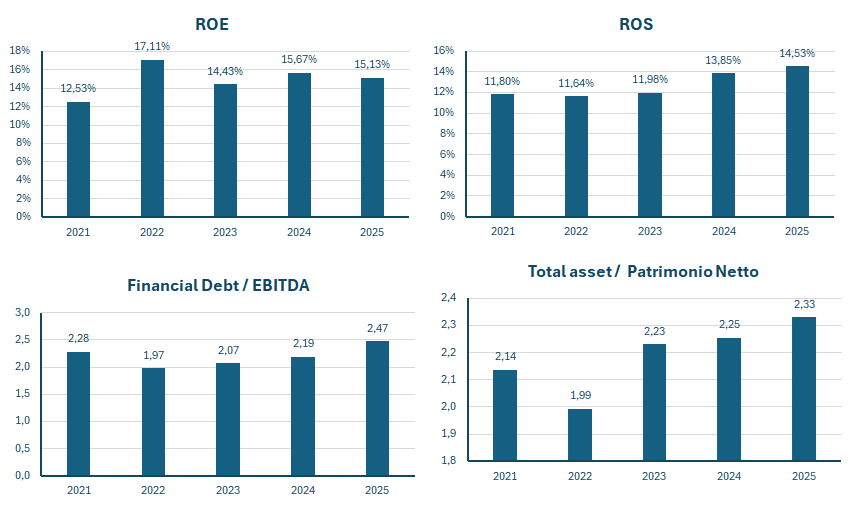Select the 2024 bar in ROS chart
This screenshot has height=520, width=857.
724,145
